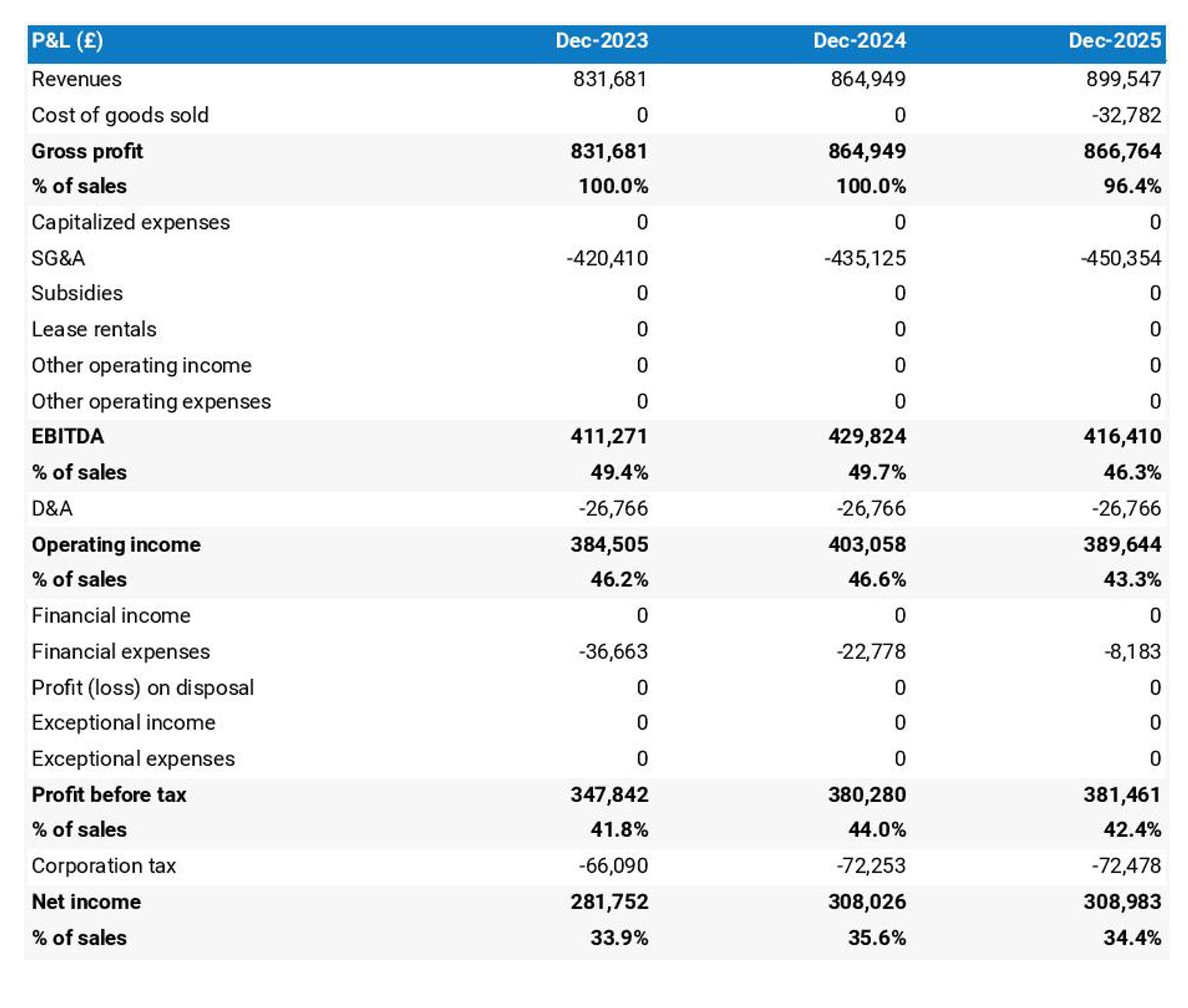Select the Cost of goods sold label

coord(120,115)
